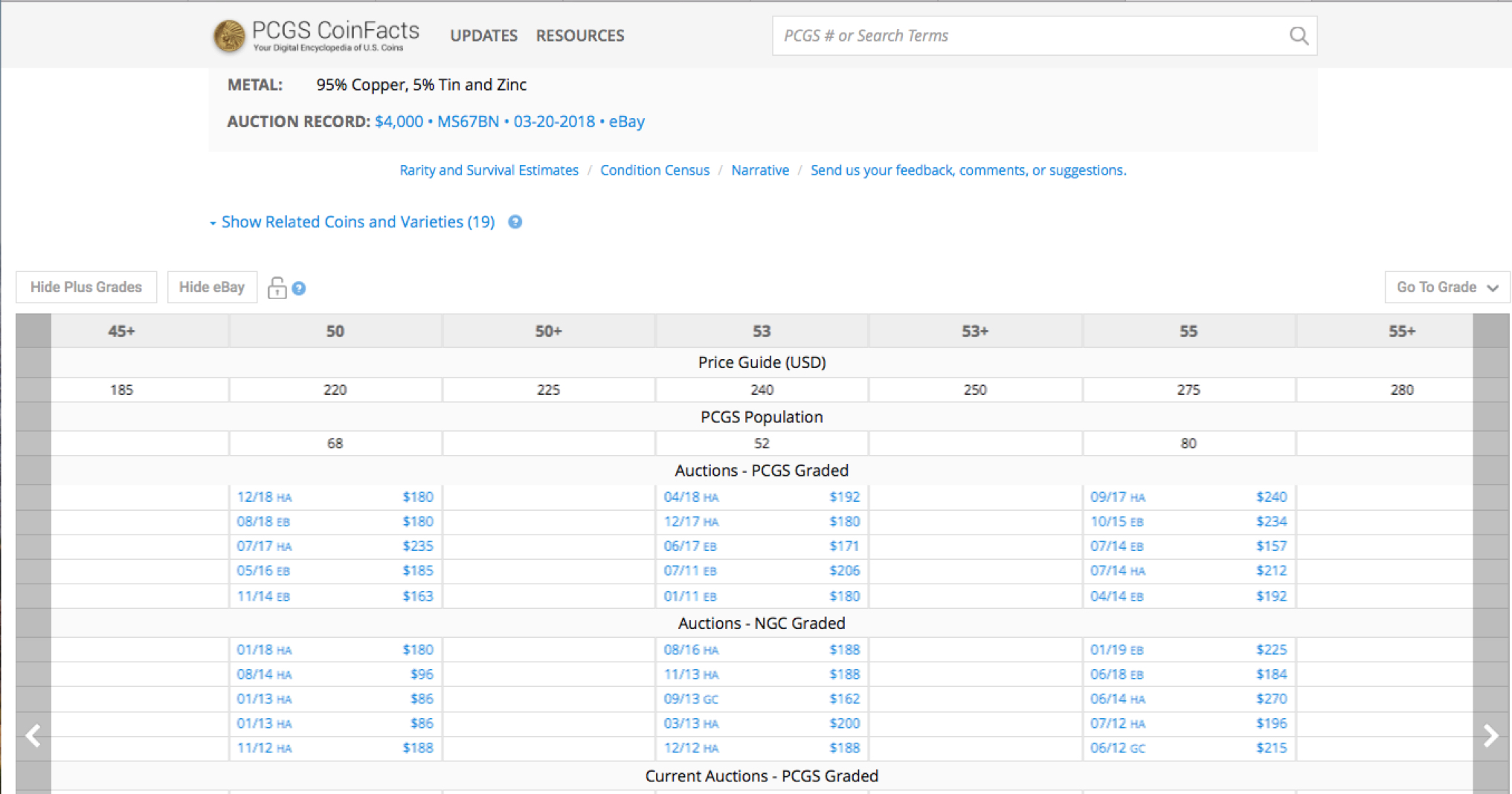This screenshot has width=1512, height=794.
Task: Open the 11/12 HA $188 NGC auction in grade 50
Action: pos(335,748)
